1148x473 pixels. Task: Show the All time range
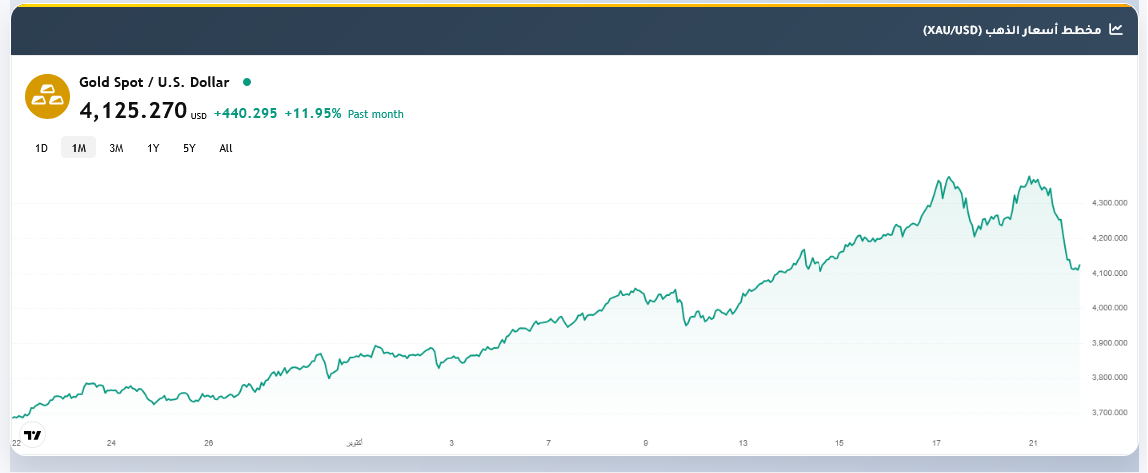(x=226, y=148)
